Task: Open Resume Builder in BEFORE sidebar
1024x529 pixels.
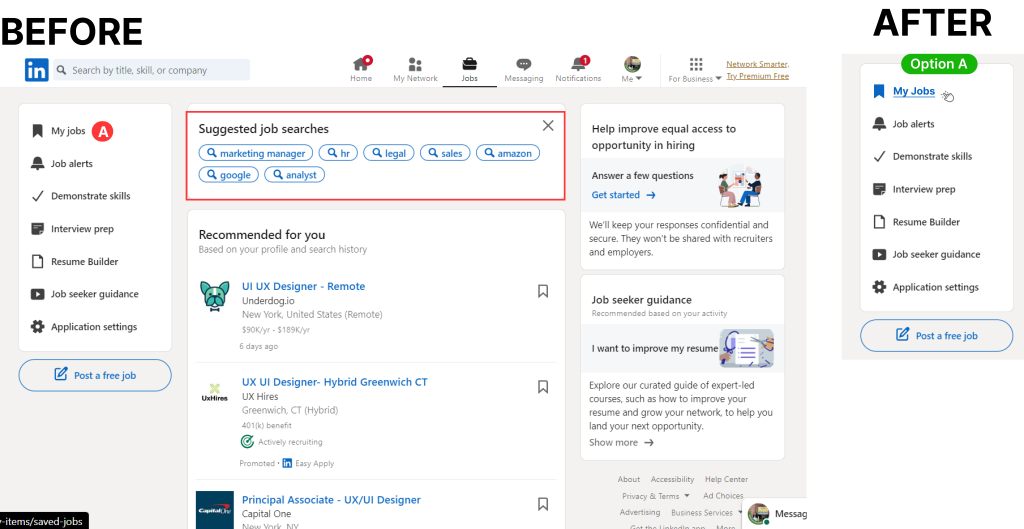Action: [x=85, y=262]
